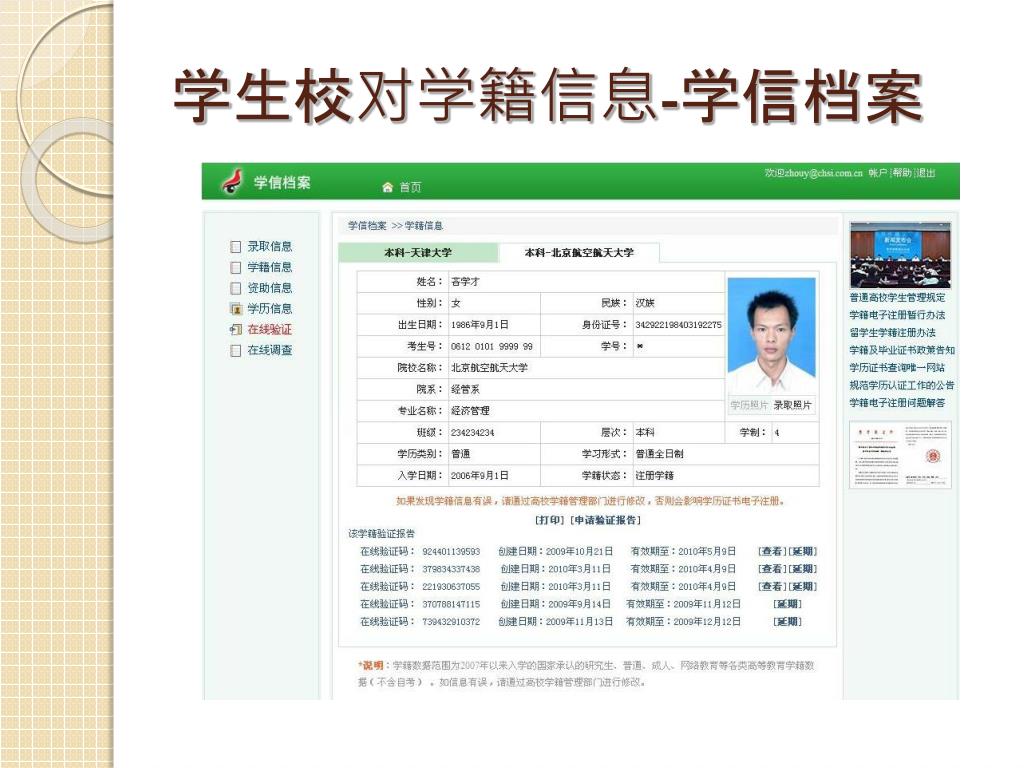Click 查看 for code 379834337438
Viewport: 1024px width, 768px height.
[x=772, y=569]
